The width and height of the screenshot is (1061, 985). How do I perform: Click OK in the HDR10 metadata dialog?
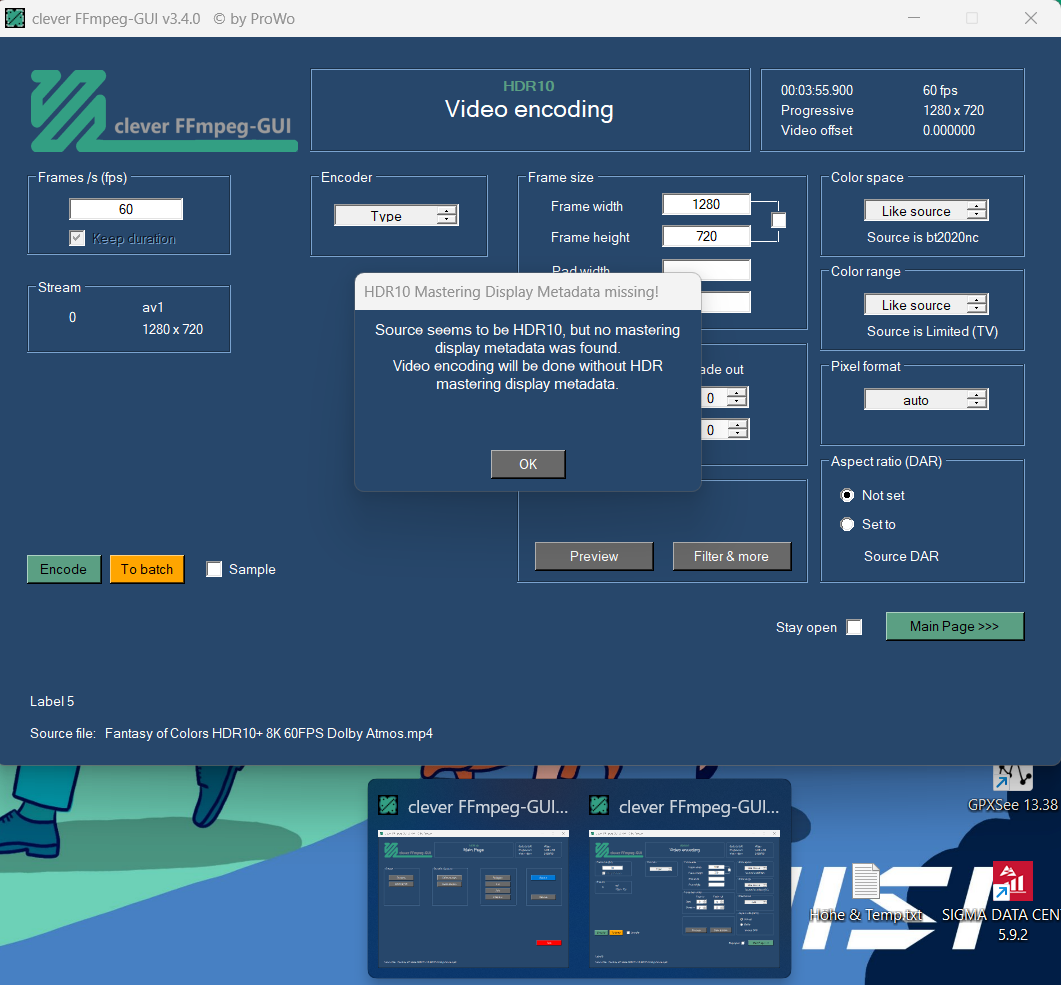click(x=528, y=464)
